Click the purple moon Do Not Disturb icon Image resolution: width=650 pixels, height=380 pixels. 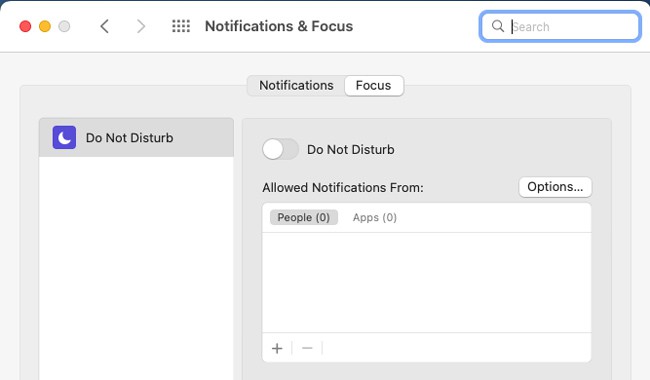tap(64, 137)
